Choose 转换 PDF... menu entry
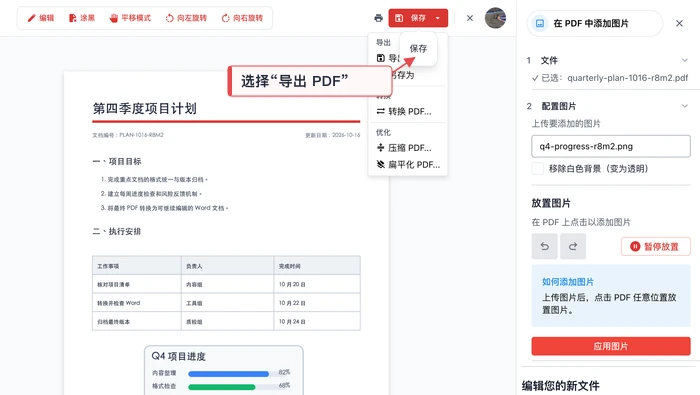The height and width of the screenshot is (395, 700). click(x=404, y=111)
